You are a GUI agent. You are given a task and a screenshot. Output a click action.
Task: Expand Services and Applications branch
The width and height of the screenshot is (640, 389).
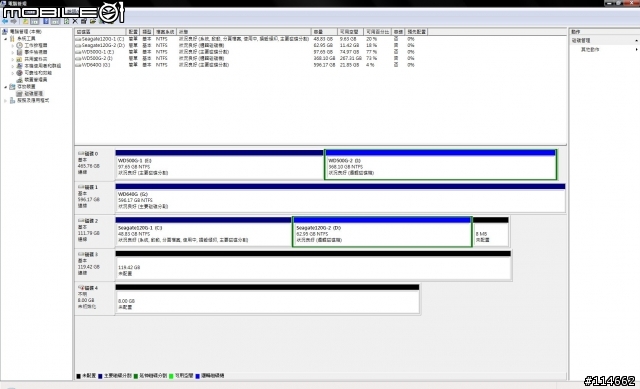click(6, 101)
